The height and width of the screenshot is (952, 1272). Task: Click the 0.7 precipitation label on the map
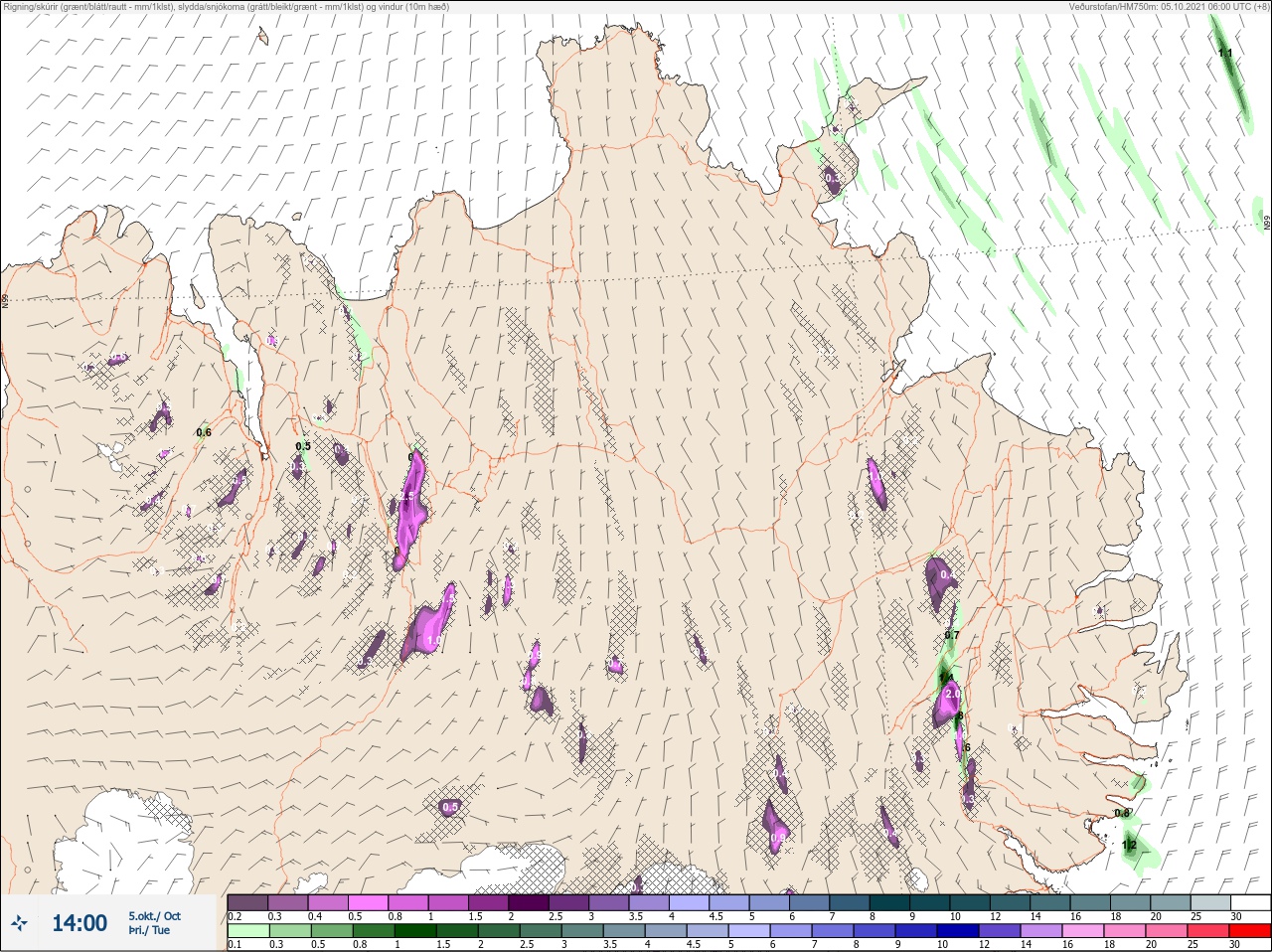(x=951, y=635)
